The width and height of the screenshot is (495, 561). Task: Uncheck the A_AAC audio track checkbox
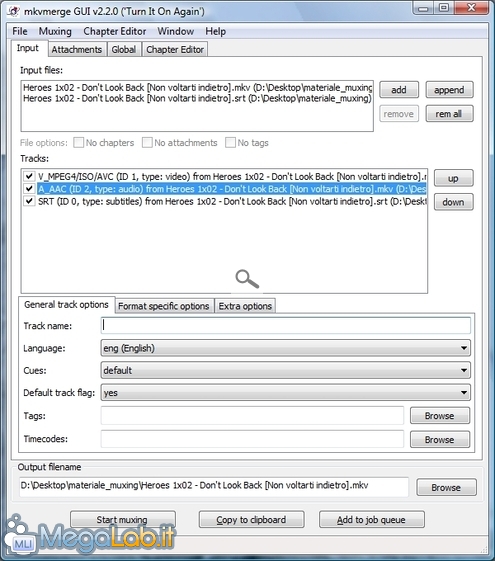[29, 189]
